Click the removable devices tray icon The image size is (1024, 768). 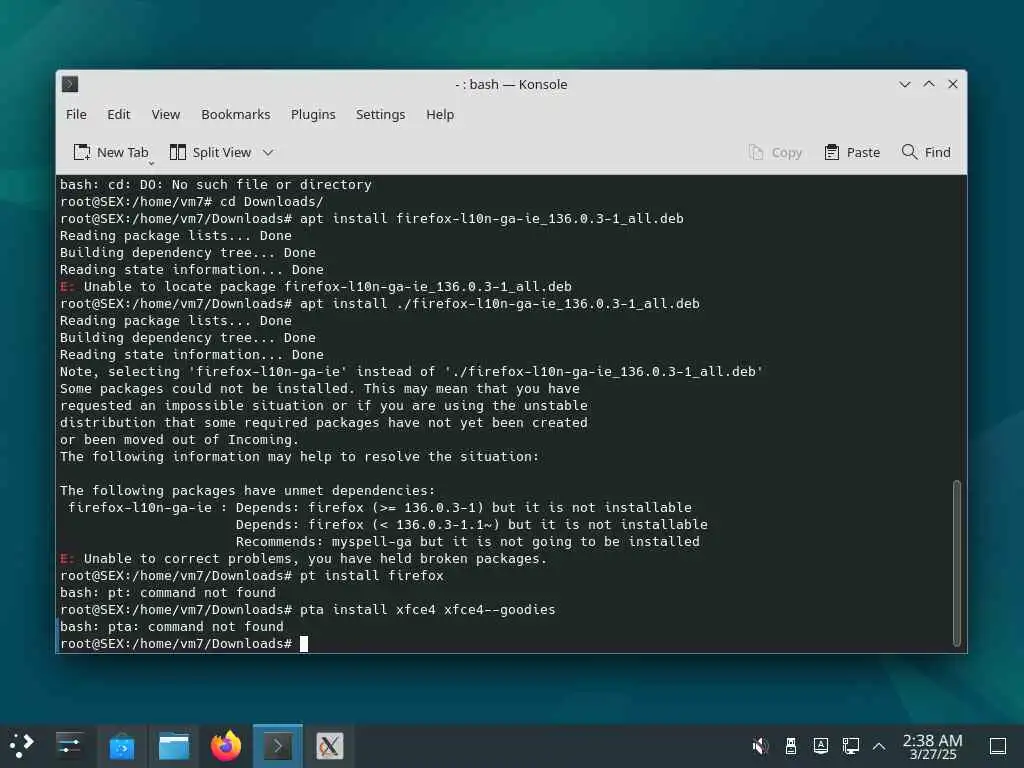(791, 746)
